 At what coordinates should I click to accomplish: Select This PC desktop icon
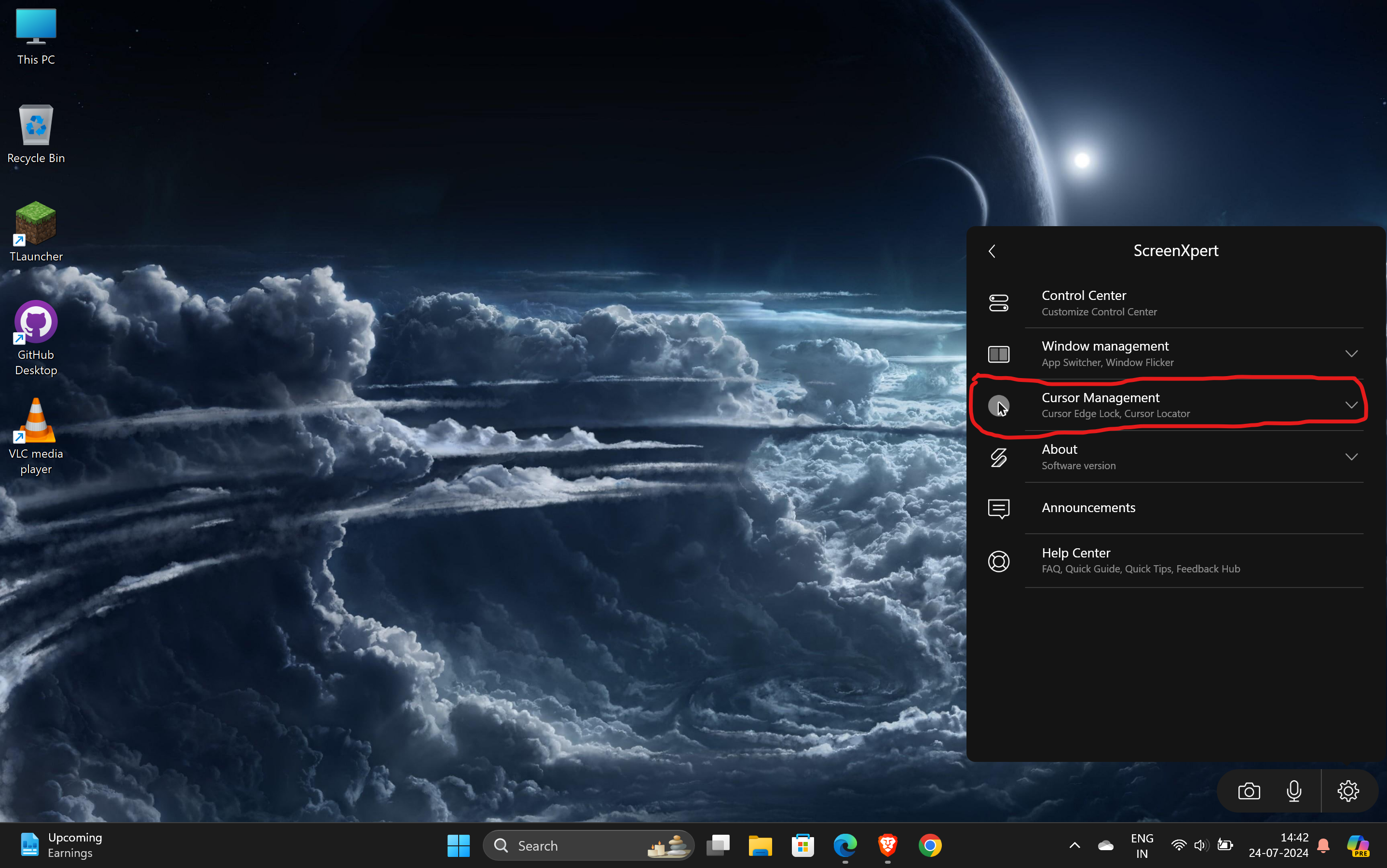tap(36, 36)
